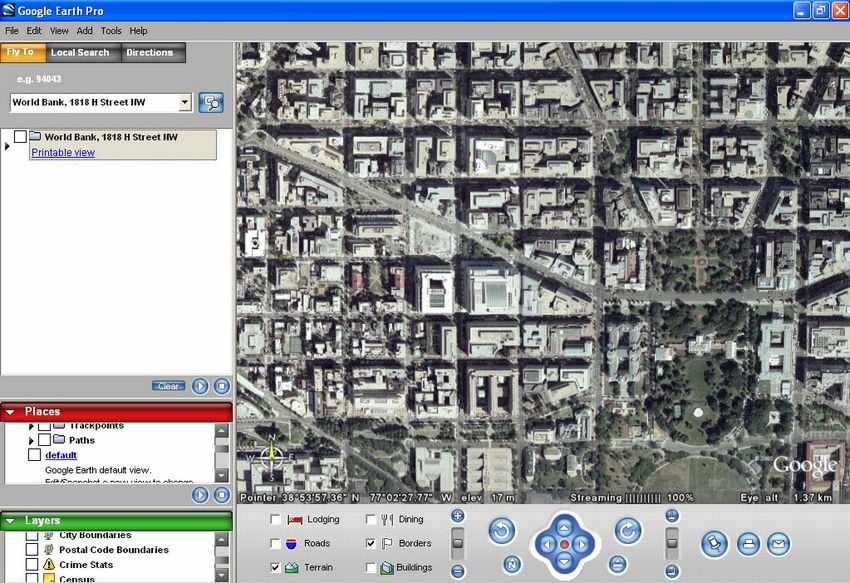Image resolution: width=850 pixels, height=583 pixels.
Task: Click play button below the Places list
Action: [x=200, y=495]
